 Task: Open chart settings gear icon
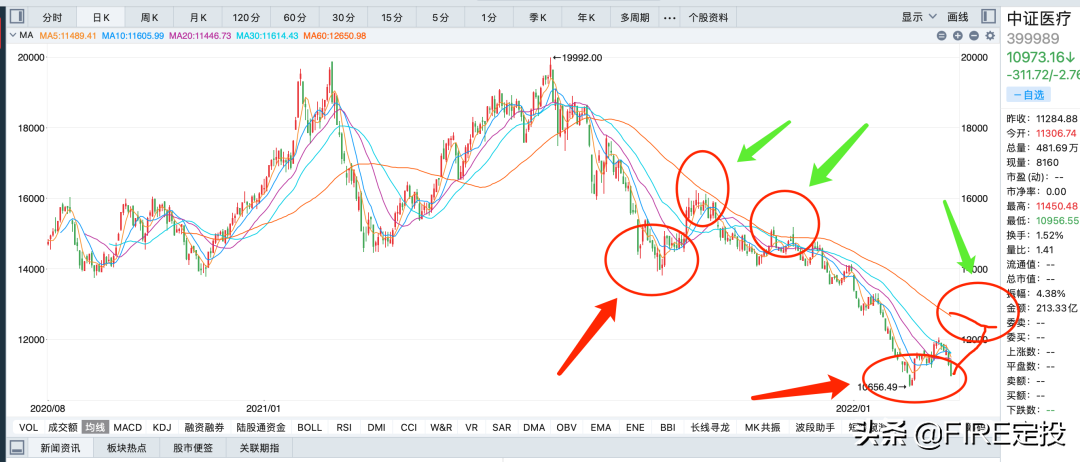click(x=990, y=36)
